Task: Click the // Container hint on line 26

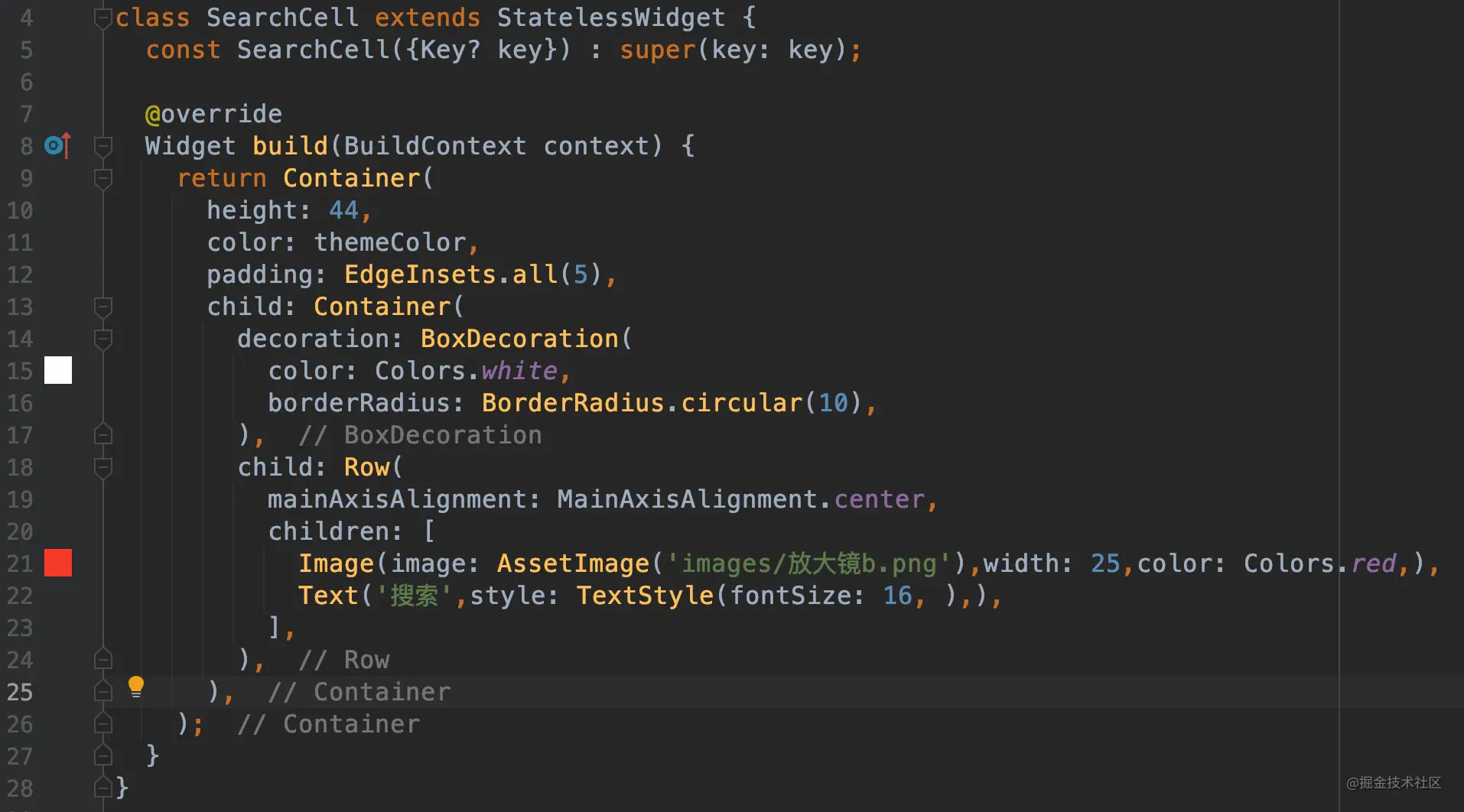Action: (329, 724)
